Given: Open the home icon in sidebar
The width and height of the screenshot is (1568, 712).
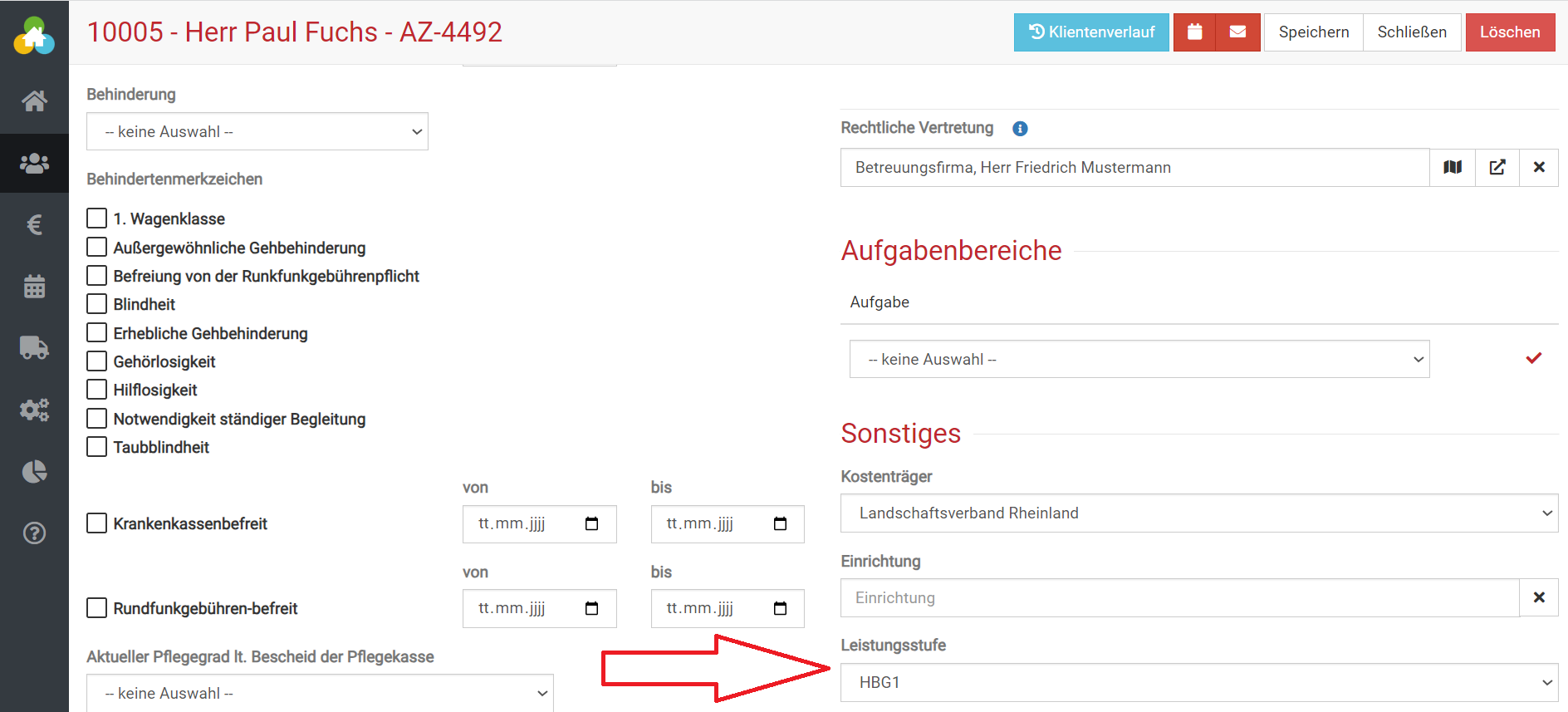Looking at the screenshot, I should pyautogui.click(x=34, y=101).
